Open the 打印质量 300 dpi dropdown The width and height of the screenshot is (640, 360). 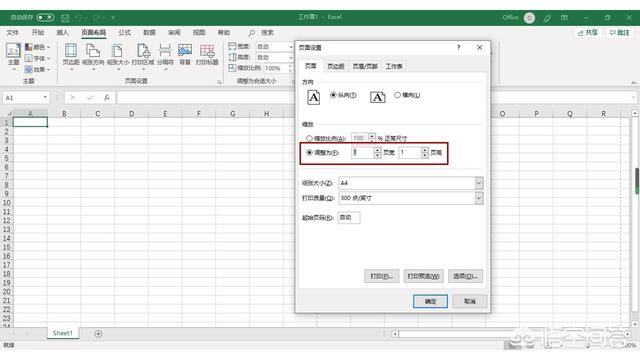tap(479, 198)
